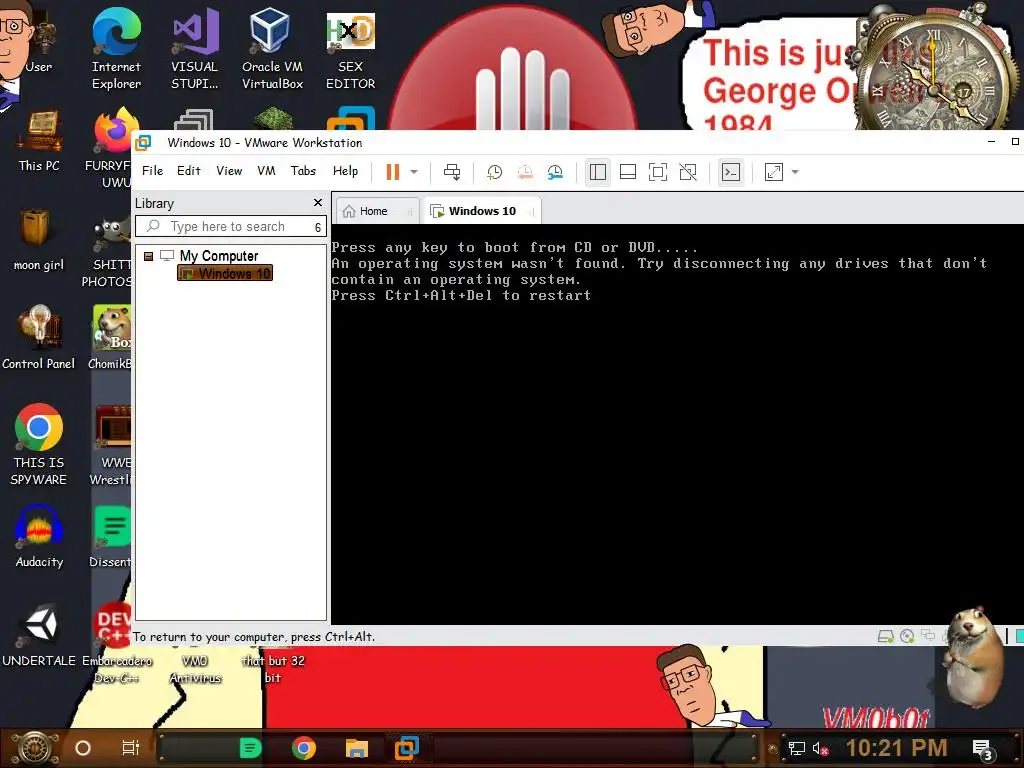Screen dimensions: 1024x768
Task: Open the Control Panel desktop icon
Action: [x=39, y=338]
